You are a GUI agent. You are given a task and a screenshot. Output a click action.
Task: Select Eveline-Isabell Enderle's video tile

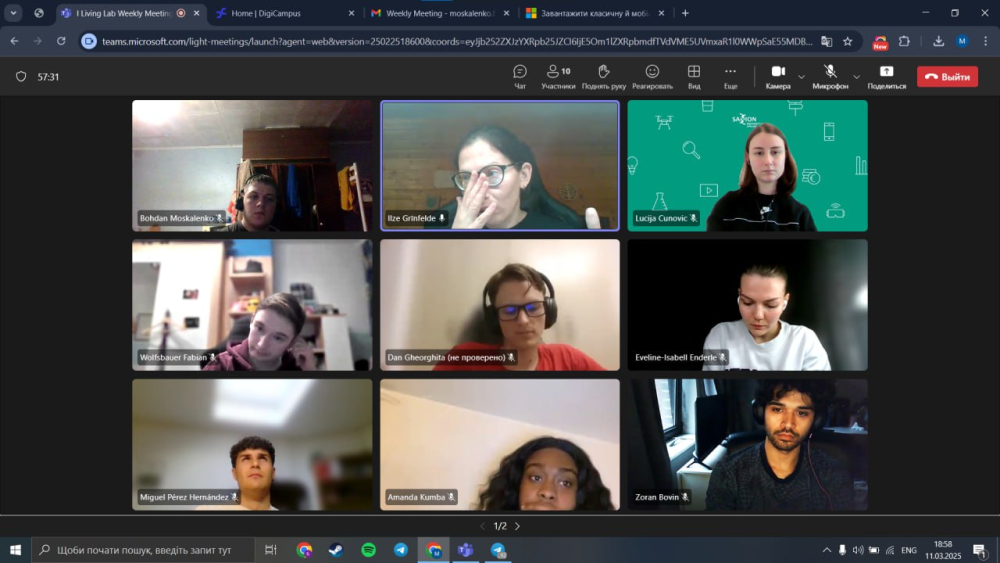747,305
